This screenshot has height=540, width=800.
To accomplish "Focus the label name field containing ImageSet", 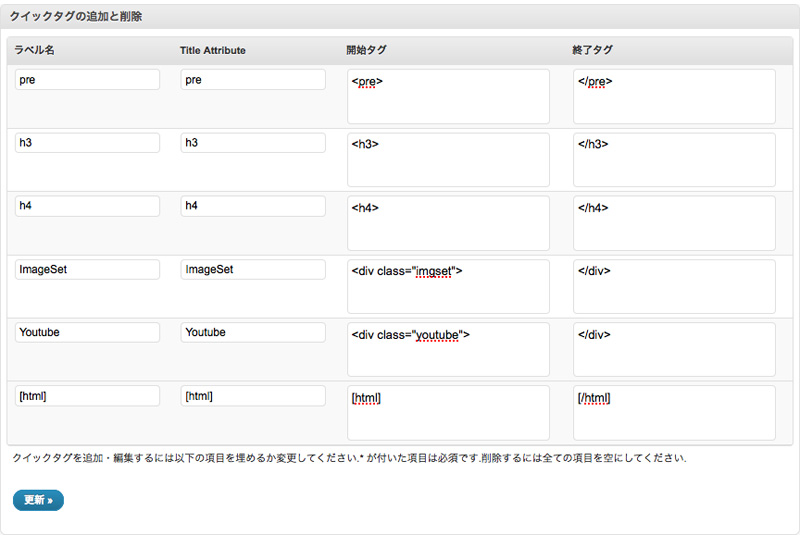I will 87,269.
